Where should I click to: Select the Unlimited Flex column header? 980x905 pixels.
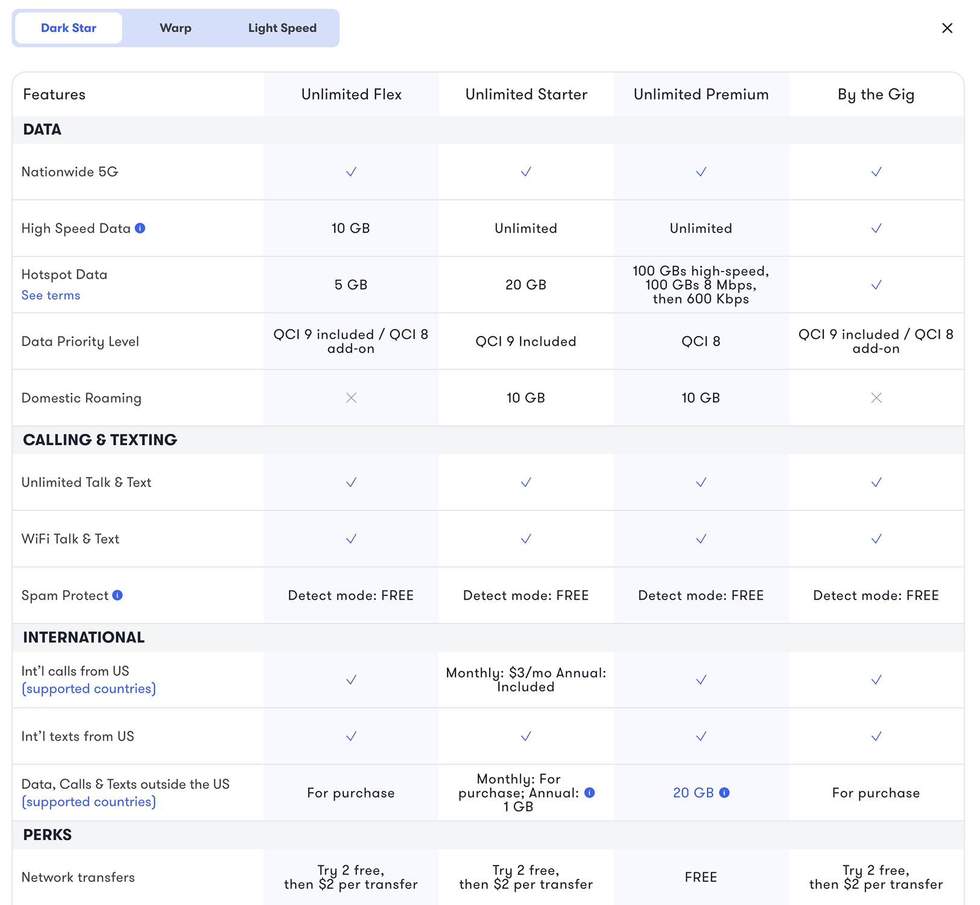pos(351,94)
